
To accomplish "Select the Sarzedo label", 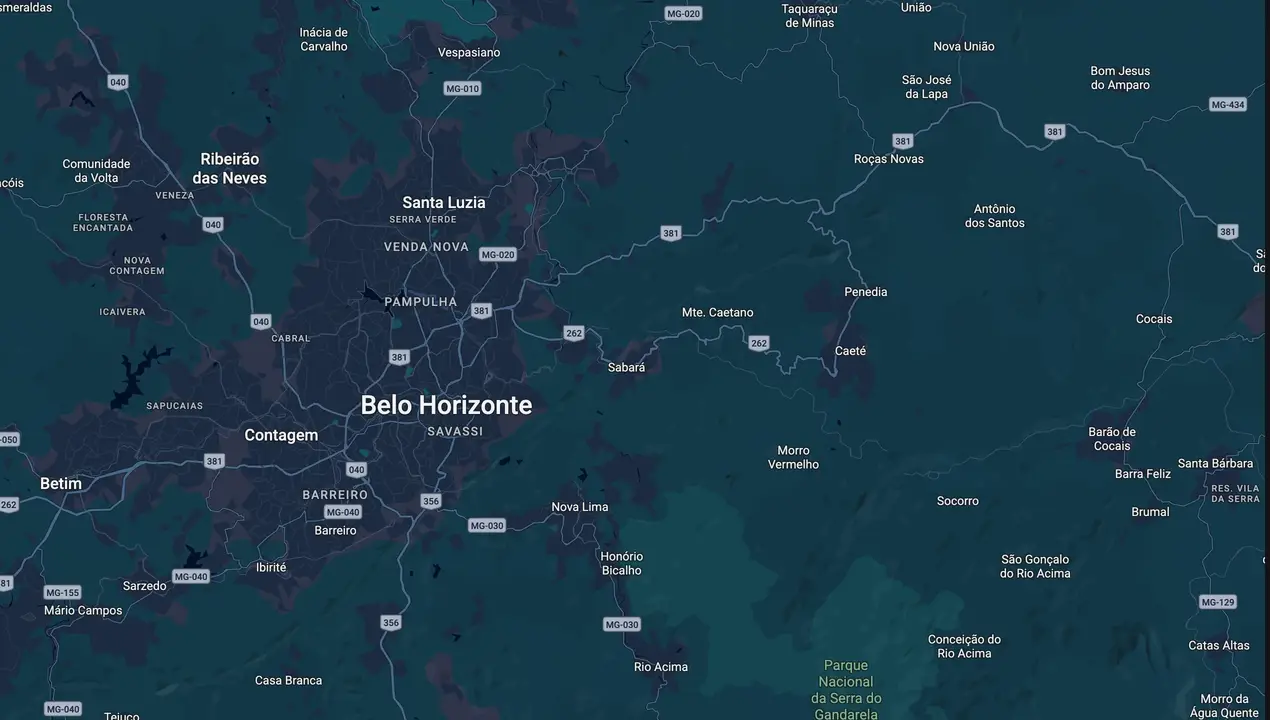I will [144, 585].
